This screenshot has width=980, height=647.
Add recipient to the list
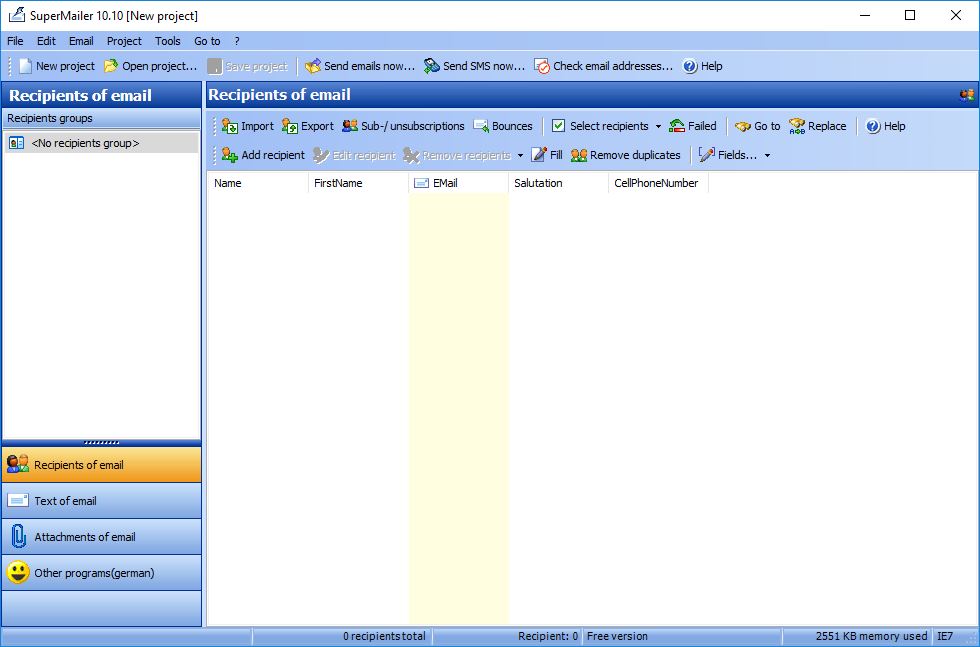263,155
